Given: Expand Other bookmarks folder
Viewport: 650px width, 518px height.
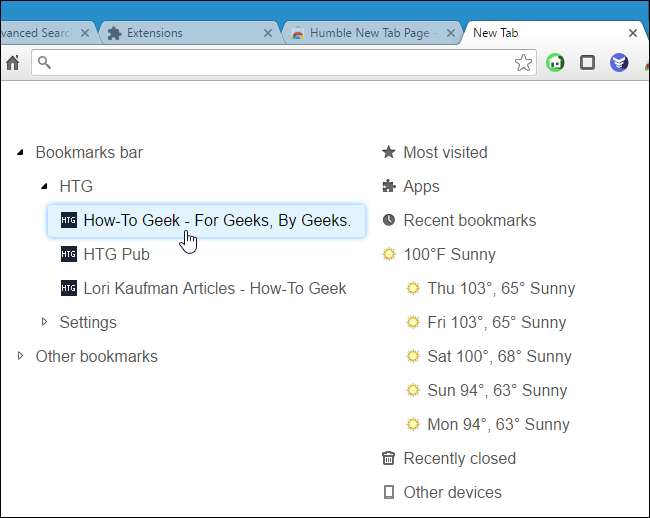Looking at the screenshot, I should [21, 357].
